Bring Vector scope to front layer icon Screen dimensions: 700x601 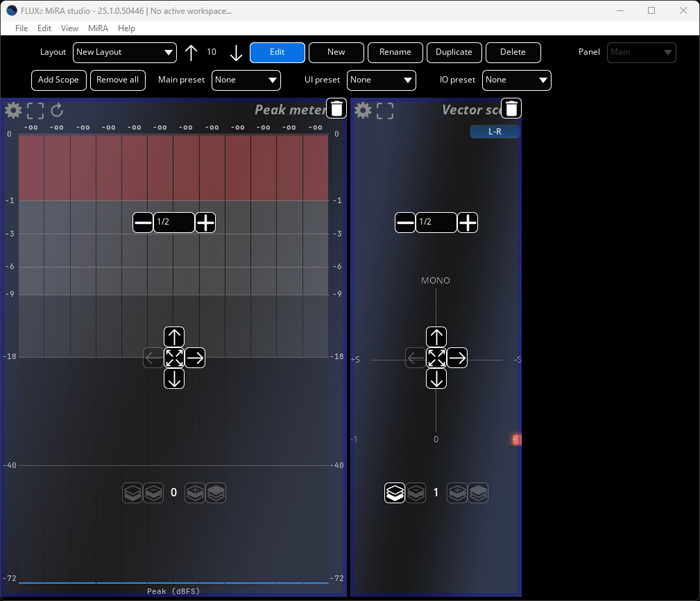(478, 493)
